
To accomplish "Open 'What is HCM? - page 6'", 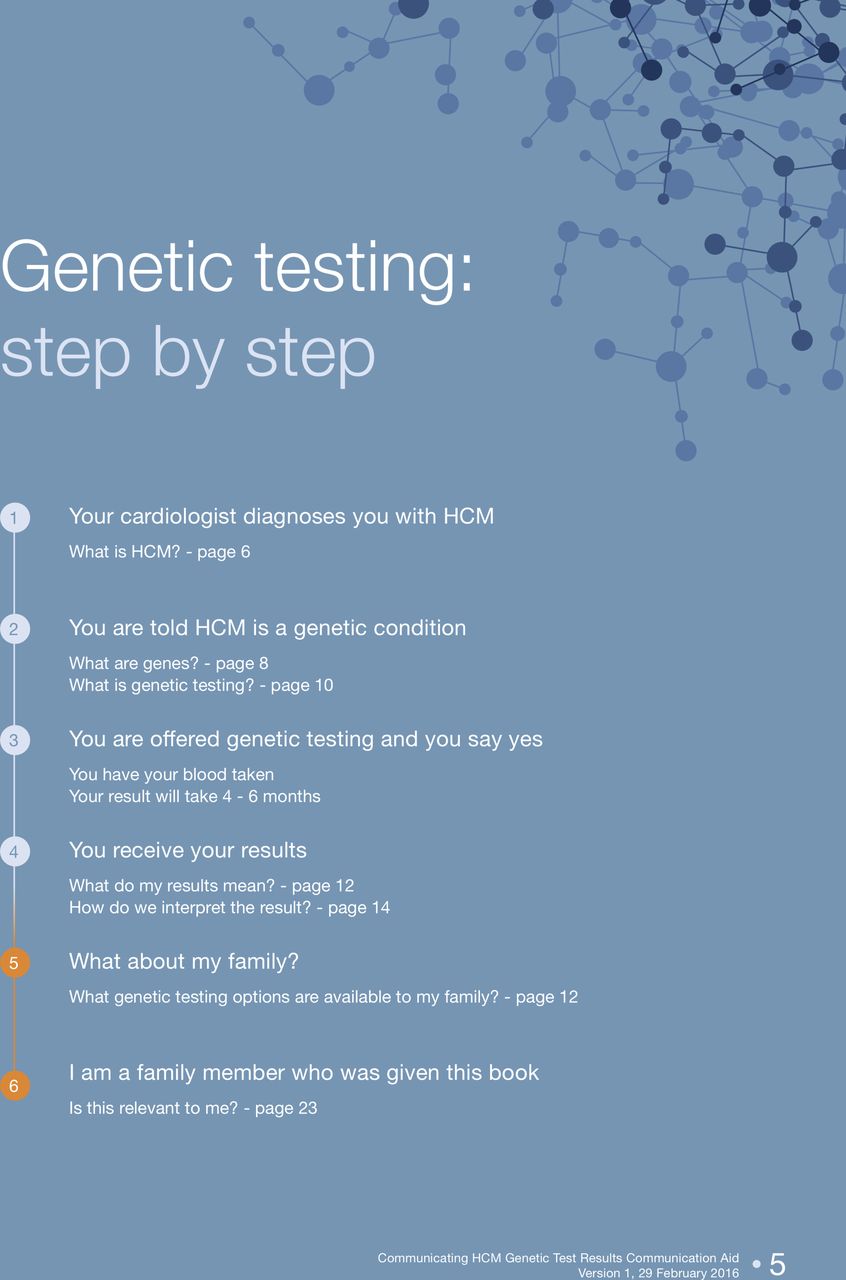I will [x=160, y=552].
